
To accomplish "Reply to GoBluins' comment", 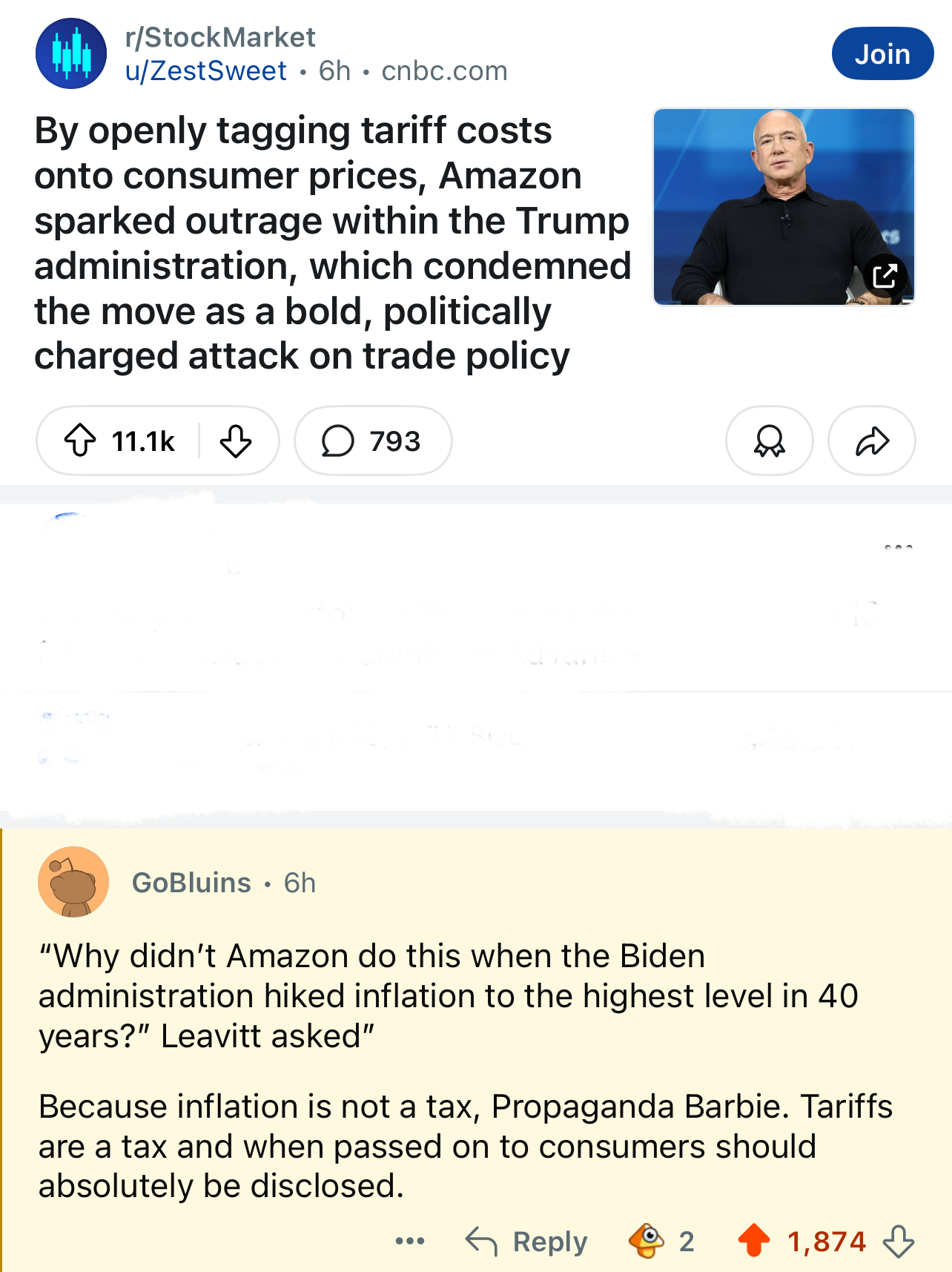I will (x=526, y=1241).
